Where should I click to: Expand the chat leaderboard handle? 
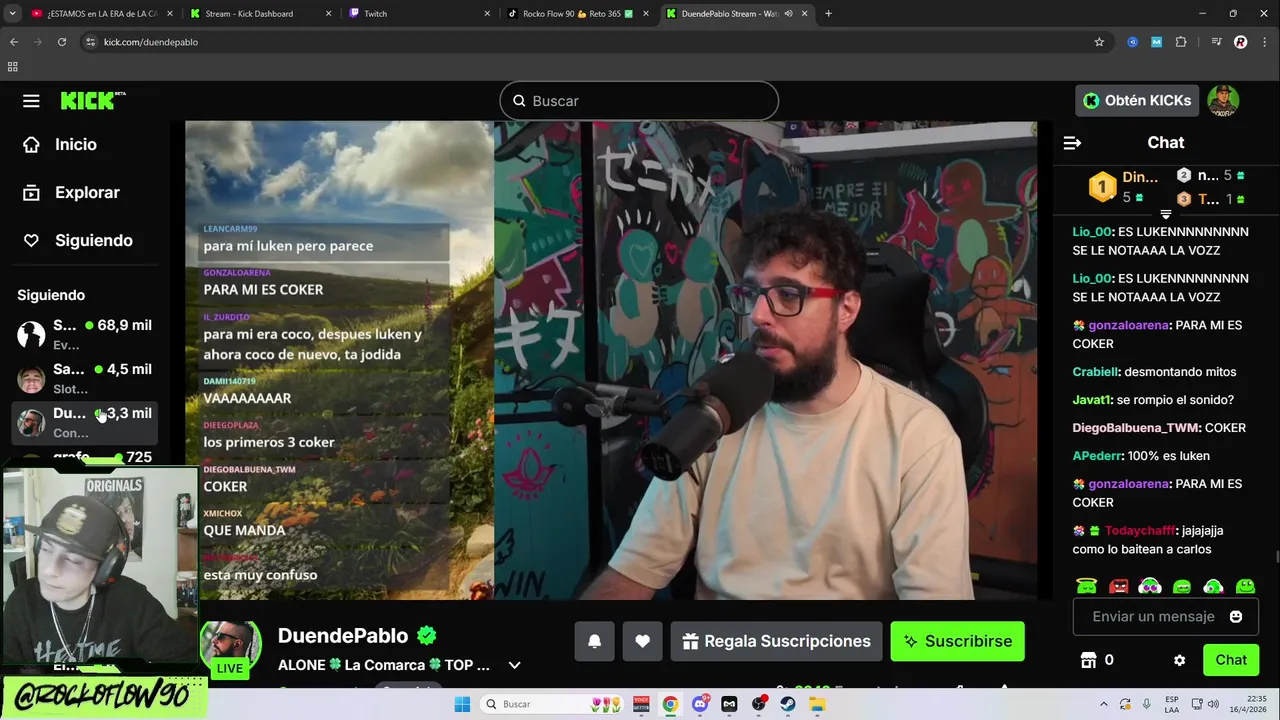pyautogui.click(x=1165, y=214)
